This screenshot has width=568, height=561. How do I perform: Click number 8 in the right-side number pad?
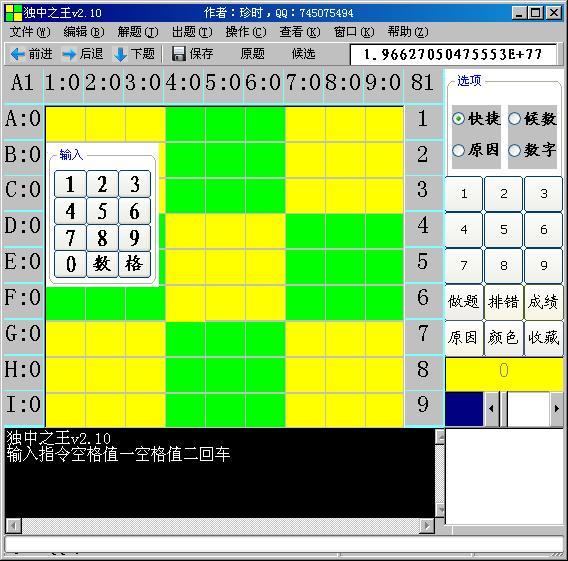(504, 265)
